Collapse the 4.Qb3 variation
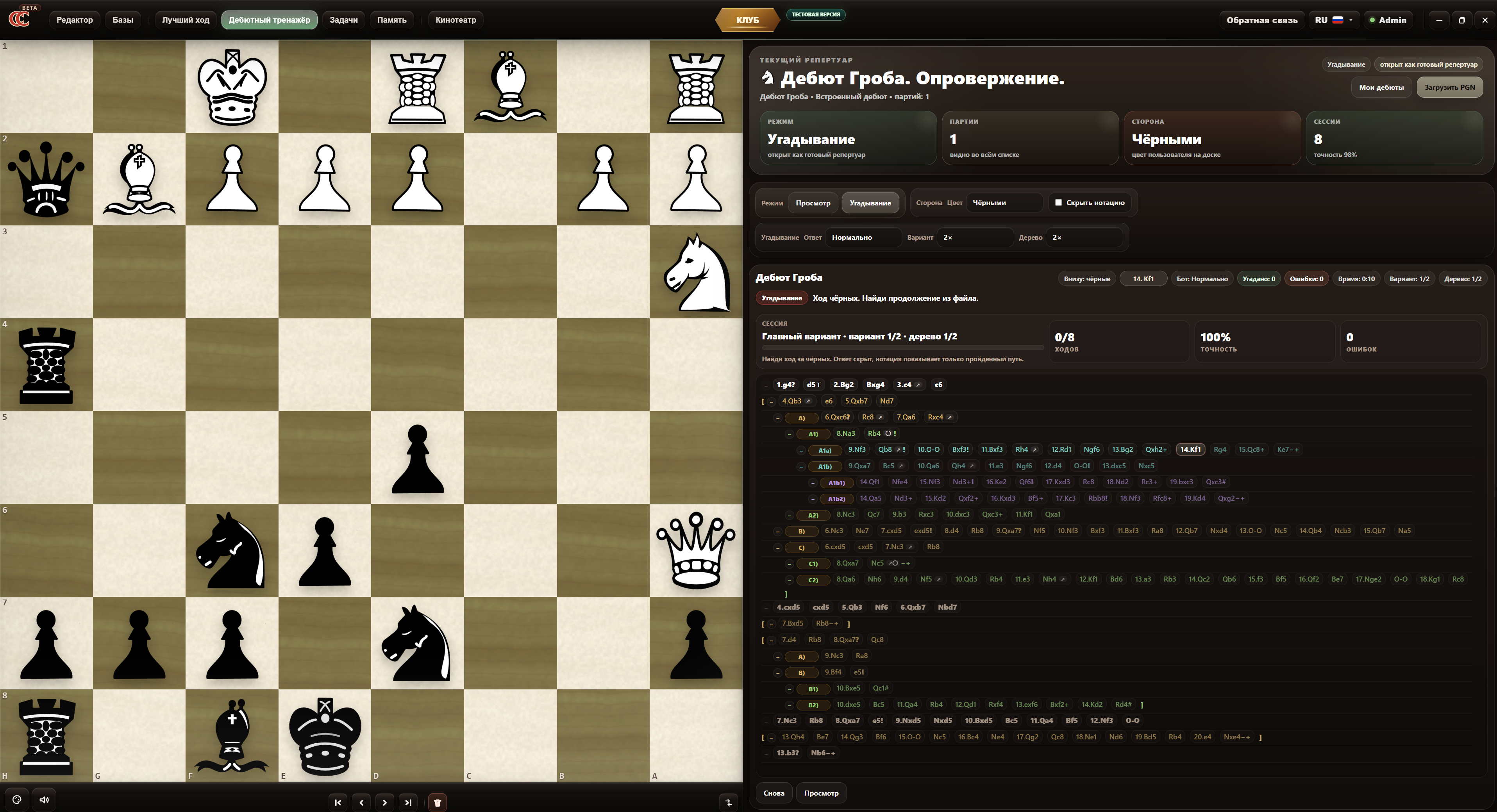The image size is (1497, 812). tap(771, 402)
